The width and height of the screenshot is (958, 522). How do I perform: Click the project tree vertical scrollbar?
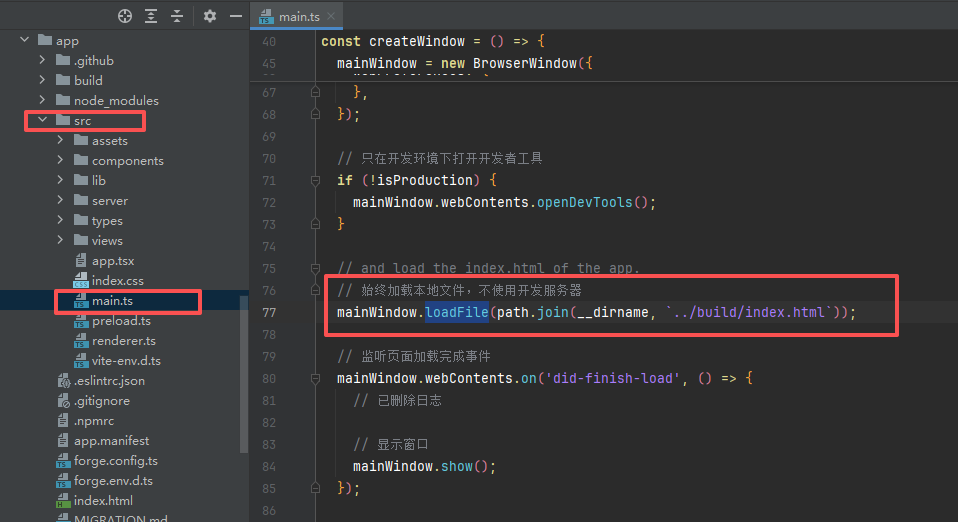244,374
